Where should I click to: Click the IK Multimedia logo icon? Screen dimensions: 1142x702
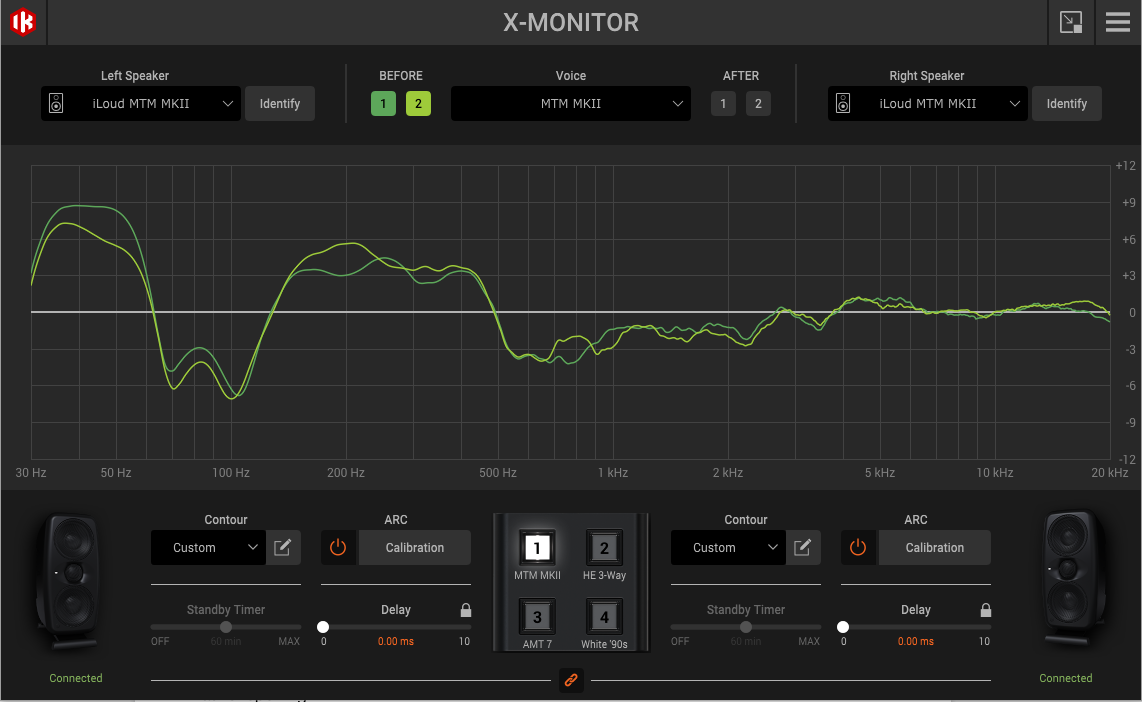(23, 22)
